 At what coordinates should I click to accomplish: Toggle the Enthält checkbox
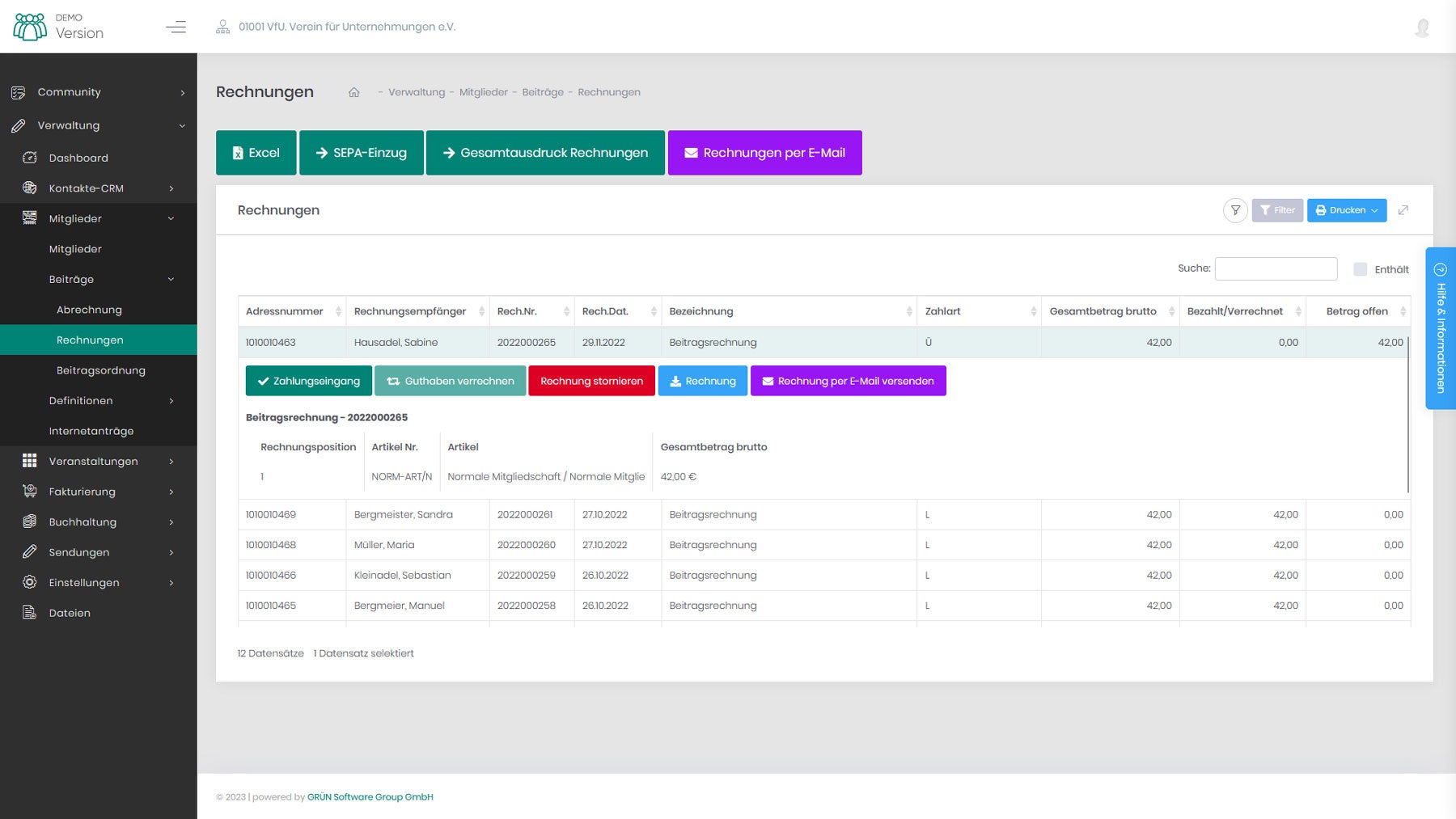[x=1361, y=269]
